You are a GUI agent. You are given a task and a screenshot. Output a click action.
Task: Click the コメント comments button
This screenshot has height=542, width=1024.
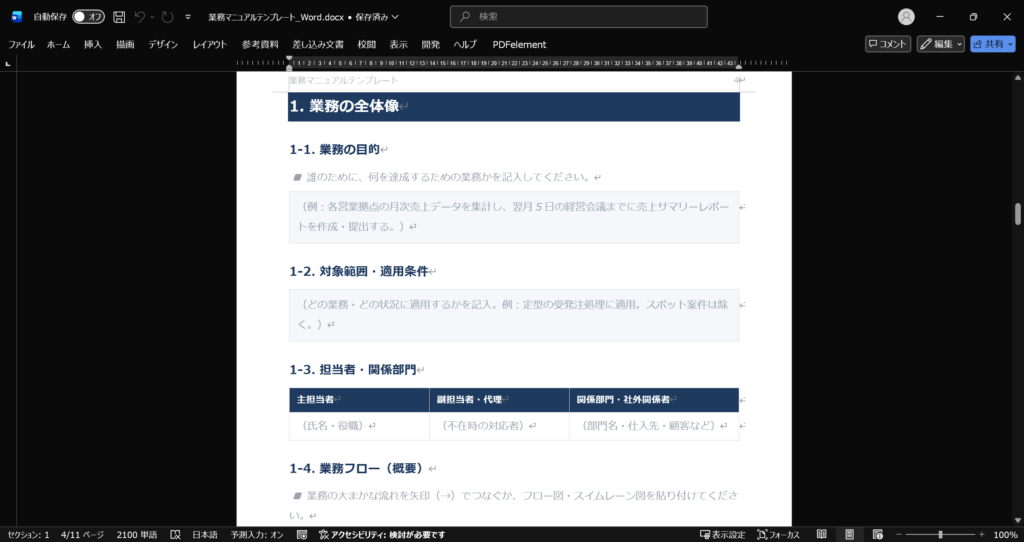coord(888,44)
